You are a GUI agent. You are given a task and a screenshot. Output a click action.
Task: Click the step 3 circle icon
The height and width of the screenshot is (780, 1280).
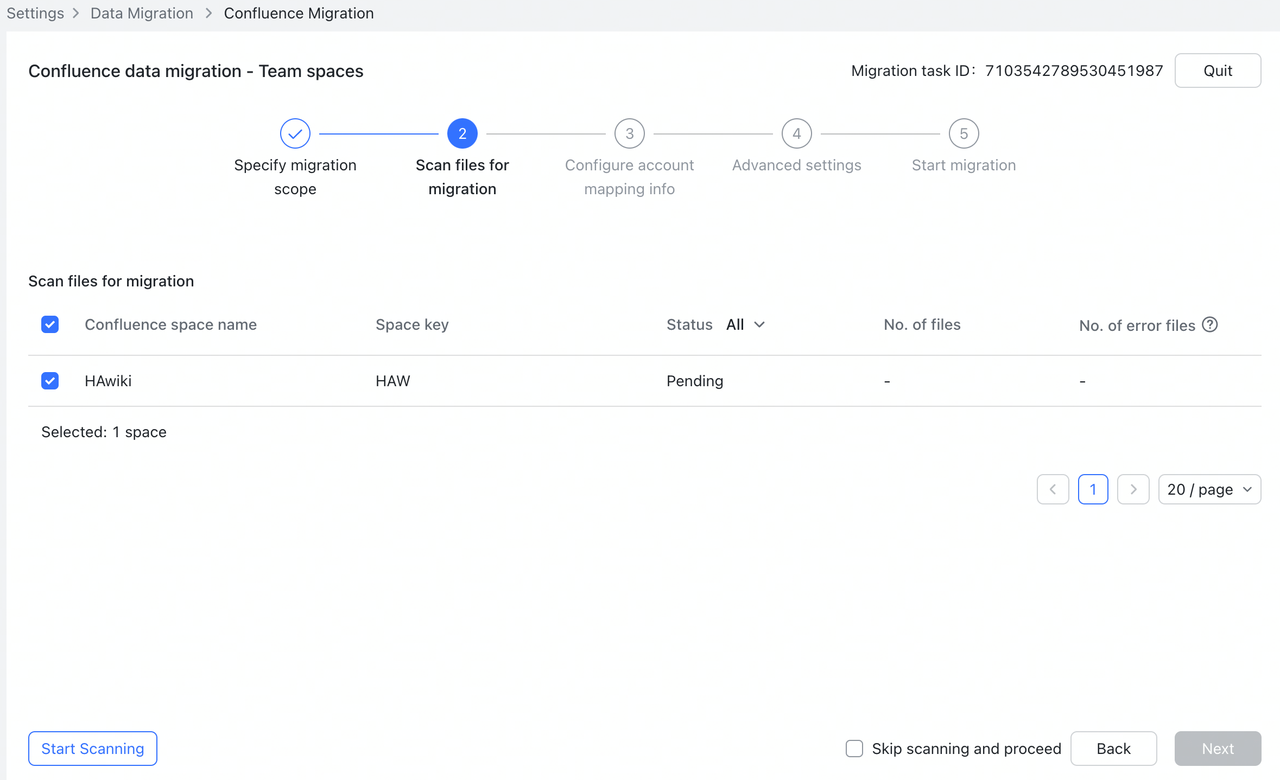point(629,133)
